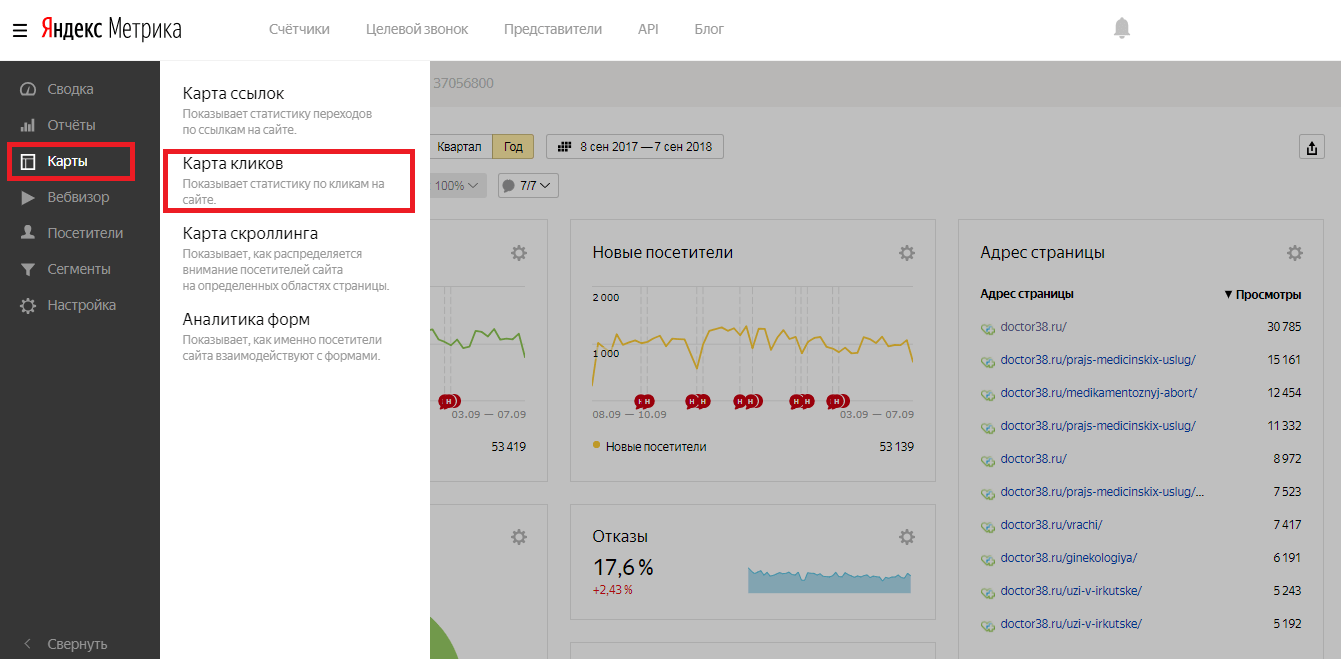The width and height of the screenshot is (1341, 659).
Task: Go to Сегменты in the sidebar
Action: click(x=78, y=269)
